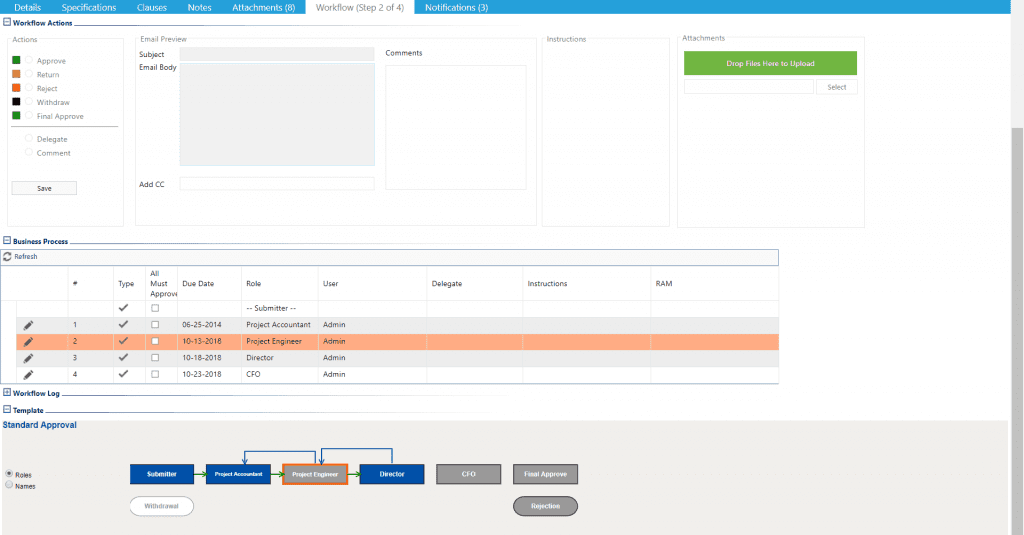Click the CFO template node
The height and width of the screenshot is (535, 1024).
tap(468, 474)
